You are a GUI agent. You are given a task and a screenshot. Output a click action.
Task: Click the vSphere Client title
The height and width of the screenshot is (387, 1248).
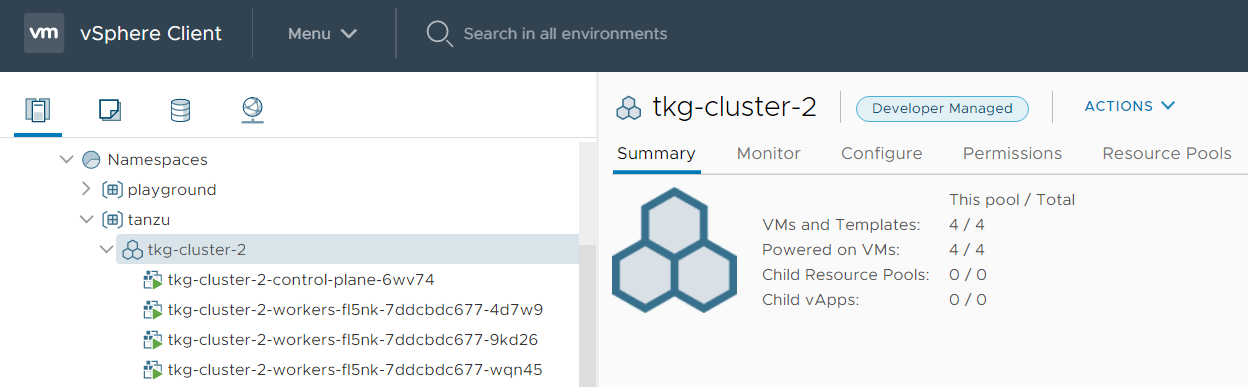point(151,34)
